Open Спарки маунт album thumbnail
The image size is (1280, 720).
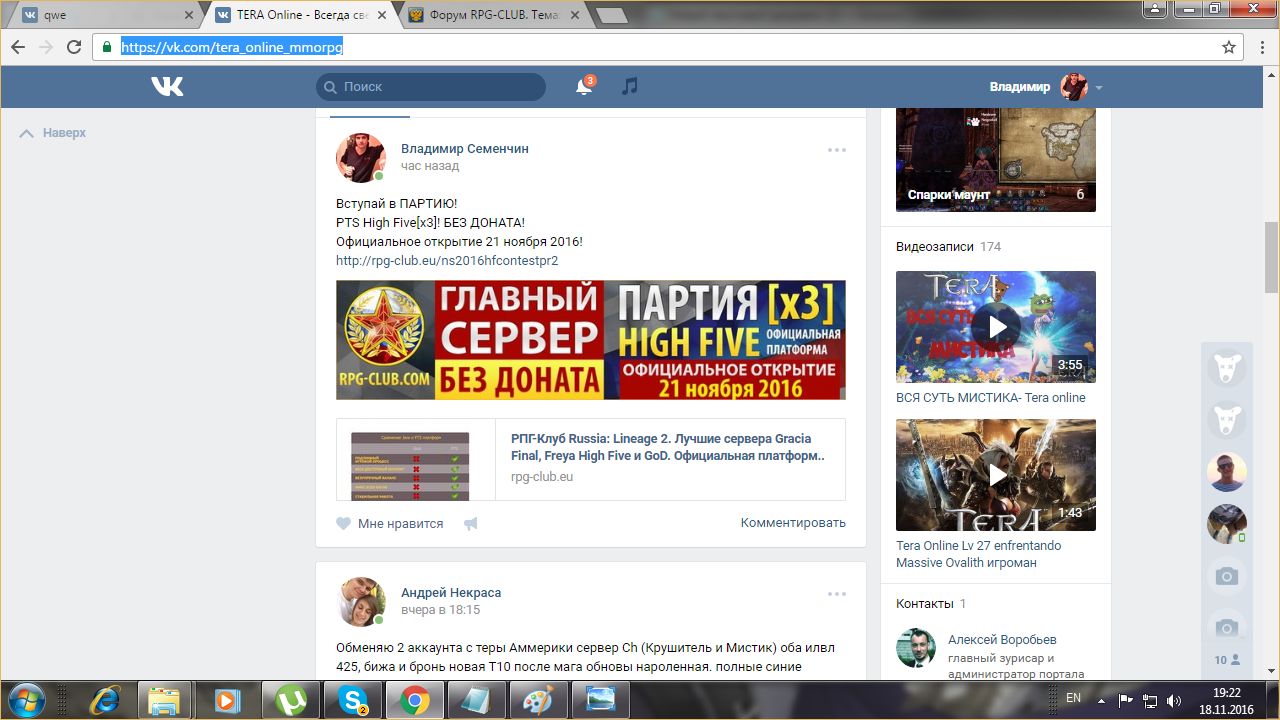pyautogui.click(x=996, y=160)
